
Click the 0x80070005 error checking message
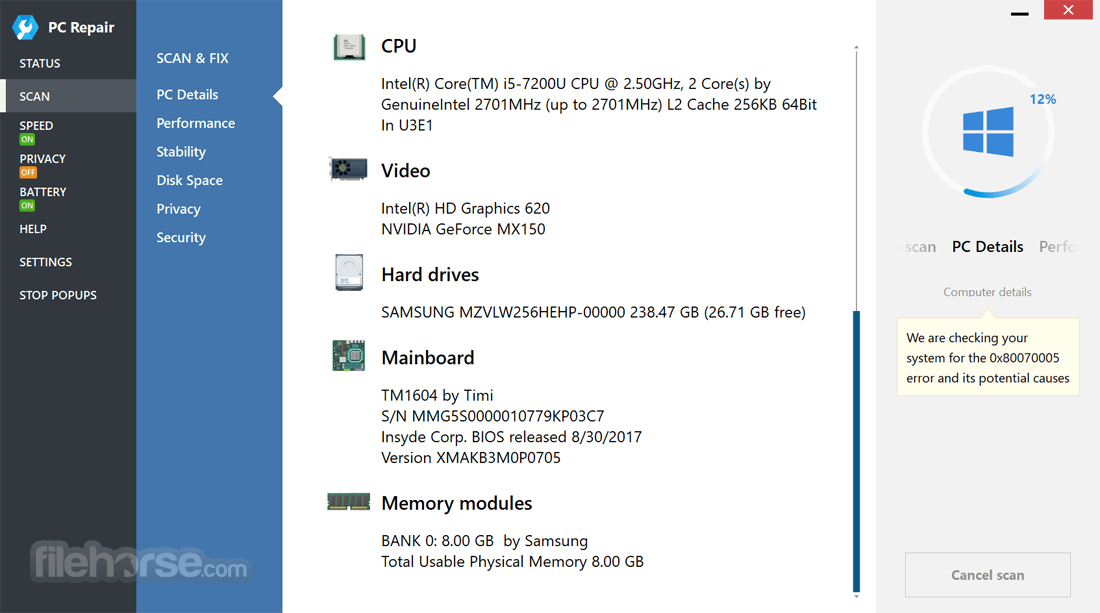[988, 358]
